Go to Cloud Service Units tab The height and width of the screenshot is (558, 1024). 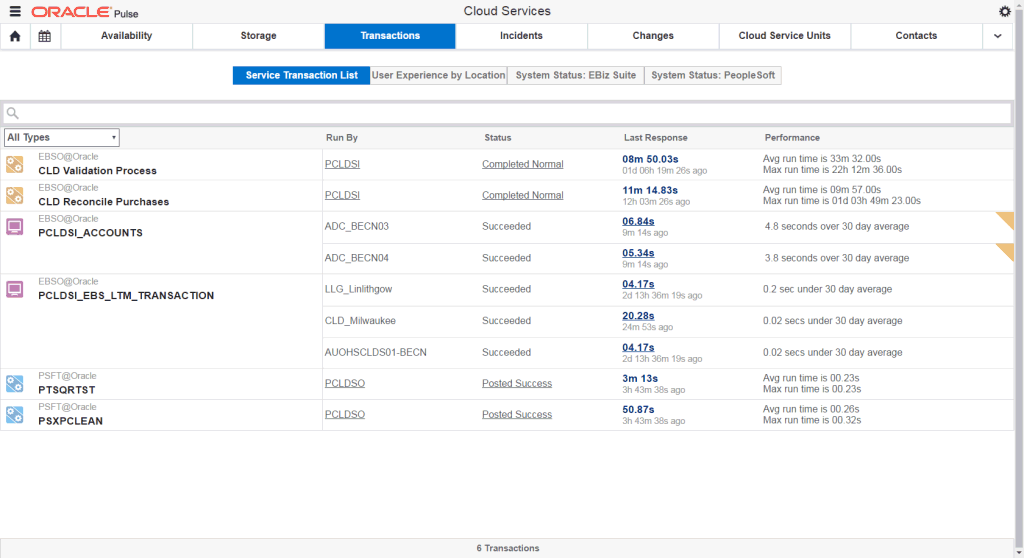[784, 36]
